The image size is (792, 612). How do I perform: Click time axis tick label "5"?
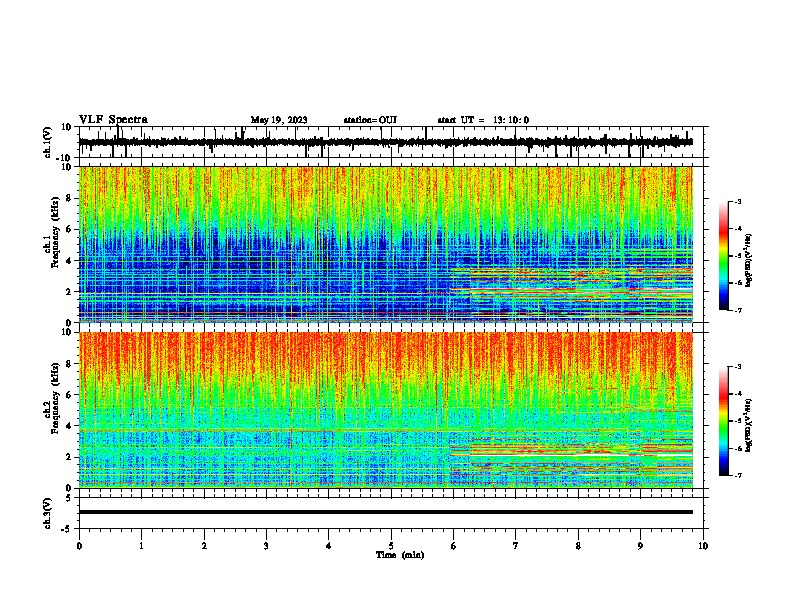(391, 546)
